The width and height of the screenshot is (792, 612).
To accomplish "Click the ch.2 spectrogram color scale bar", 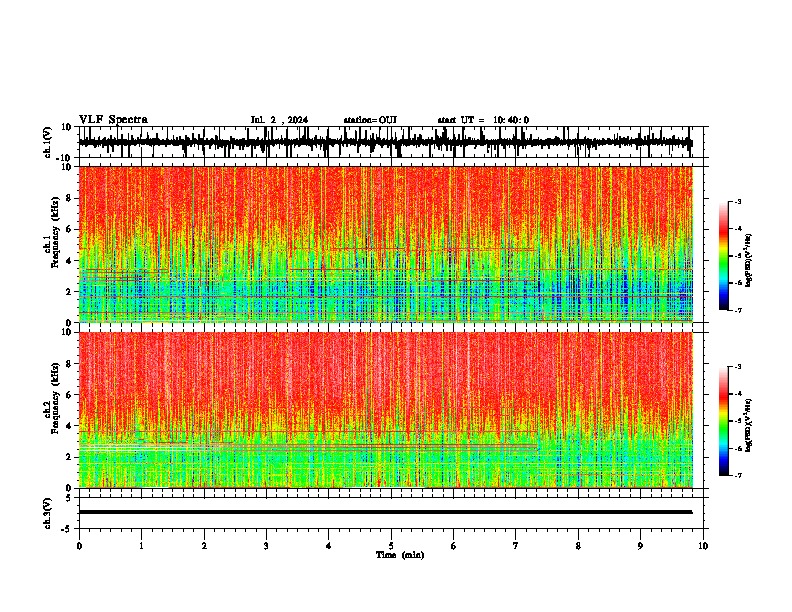I will (x=724, y=421).
